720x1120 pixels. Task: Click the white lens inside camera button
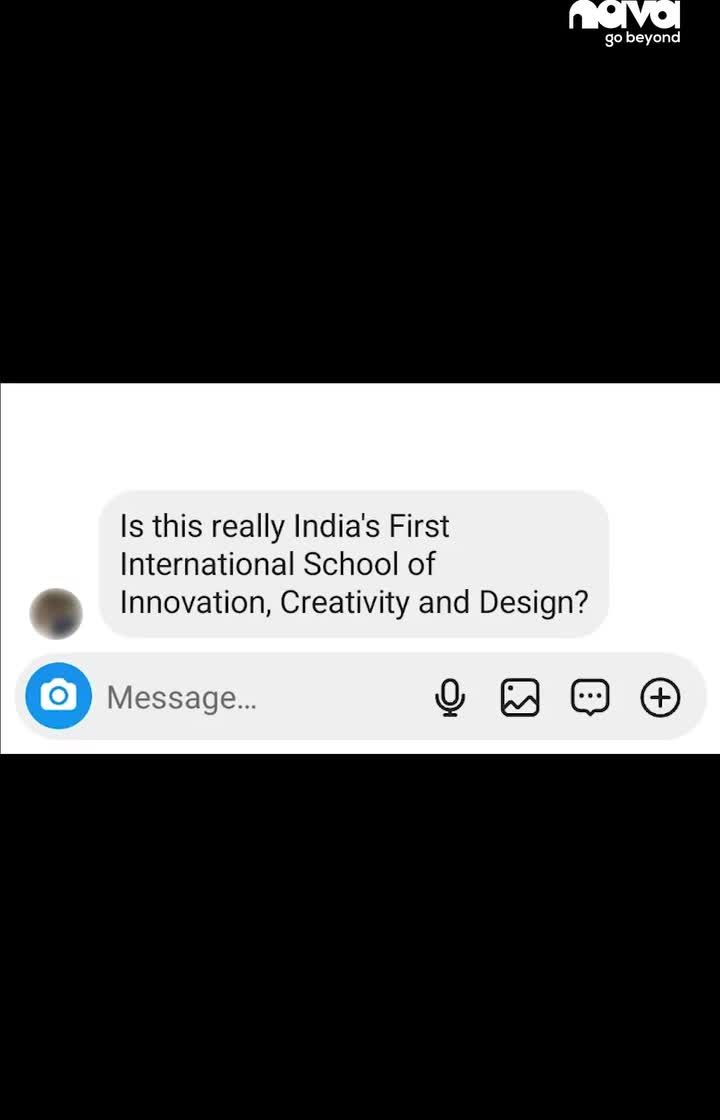59,696
